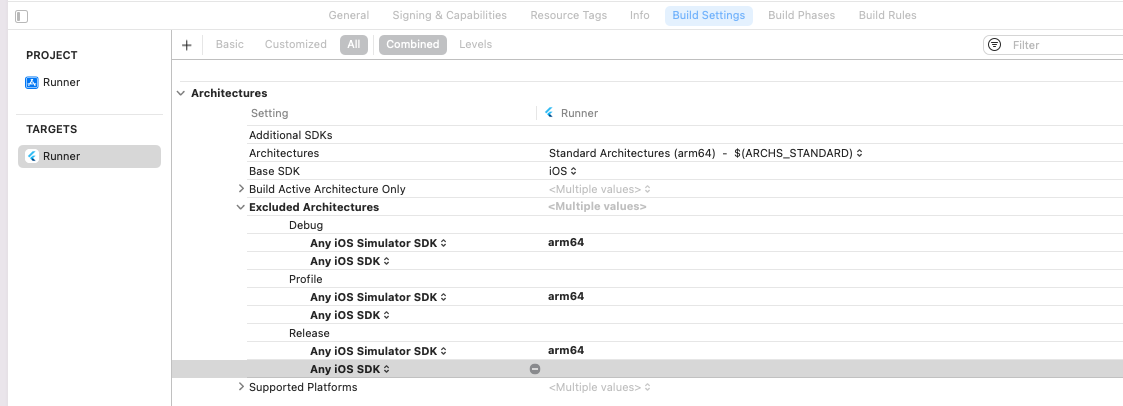
Task: Click the minus icon on Release row
Action: (535, 369)
